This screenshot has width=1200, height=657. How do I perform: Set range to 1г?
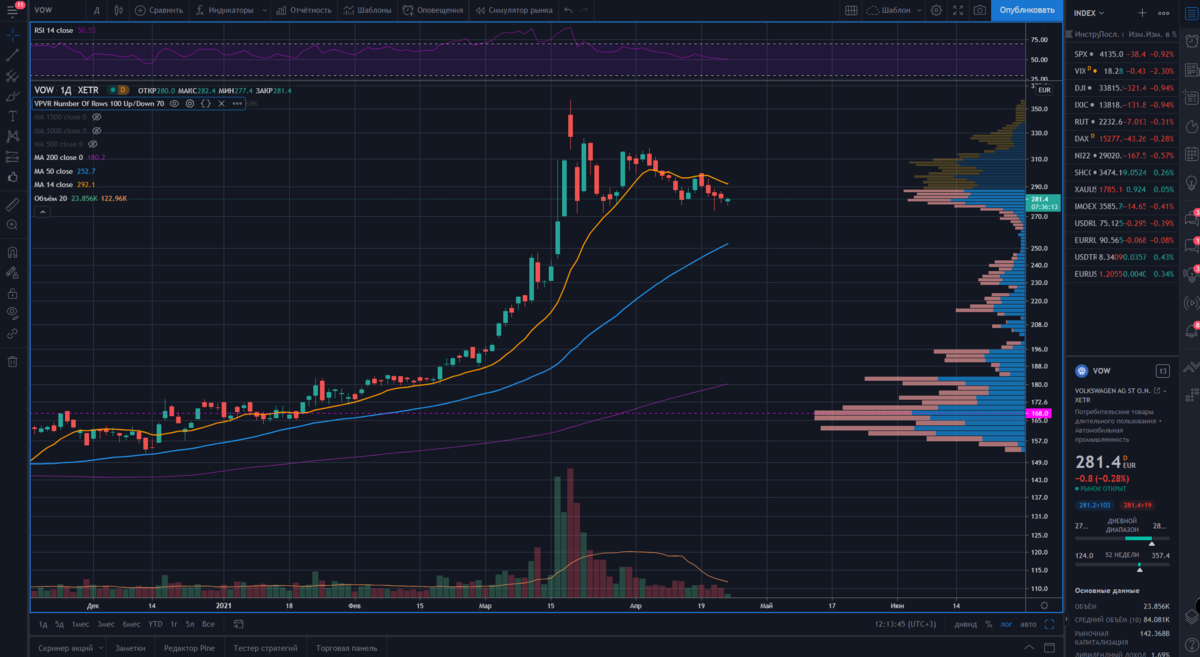(x=174, y=624)
